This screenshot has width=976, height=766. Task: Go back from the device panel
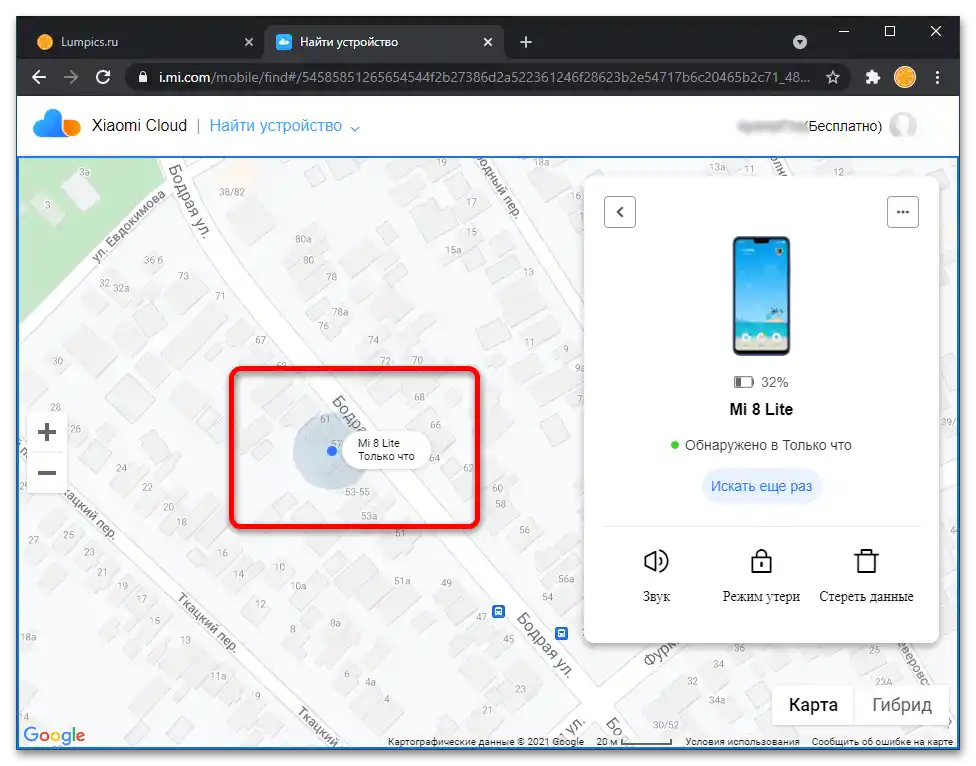click(620, 212)
